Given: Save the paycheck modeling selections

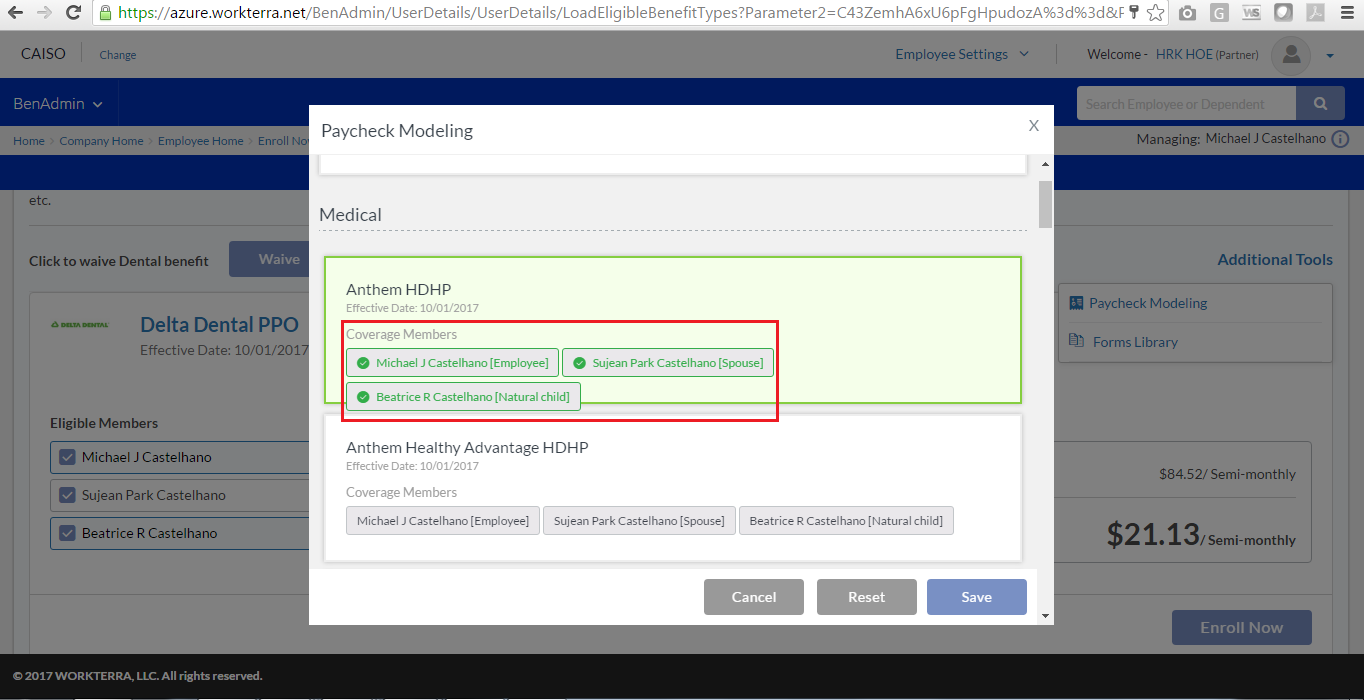Looking at the screenshot, I should coord(976,597).
